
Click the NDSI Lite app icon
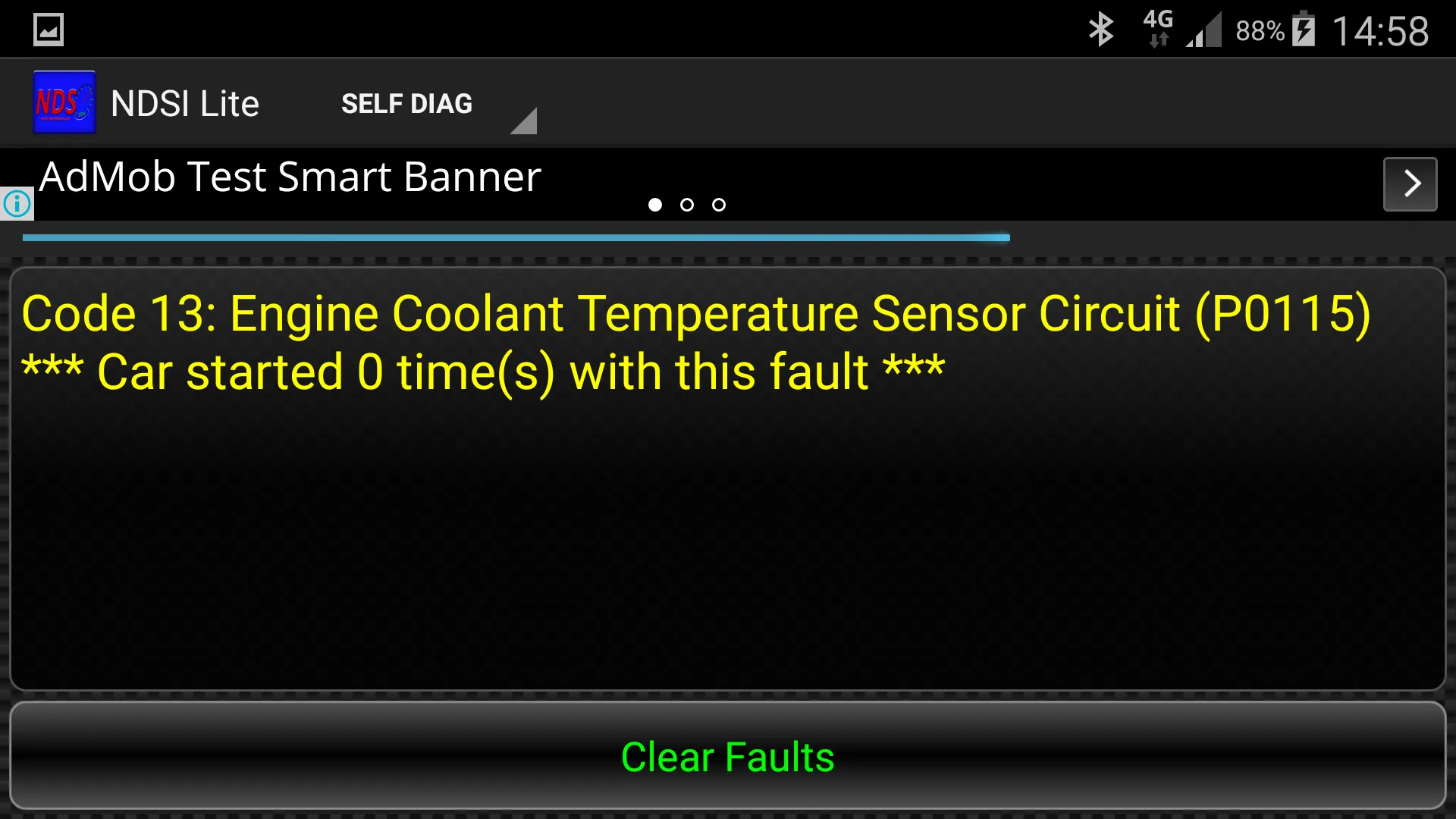coord(64,102)
